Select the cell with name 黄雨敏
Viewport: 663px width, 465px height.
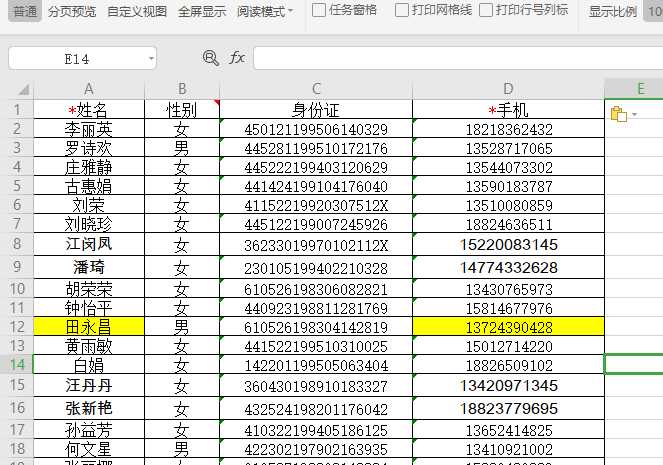[89, 346]
